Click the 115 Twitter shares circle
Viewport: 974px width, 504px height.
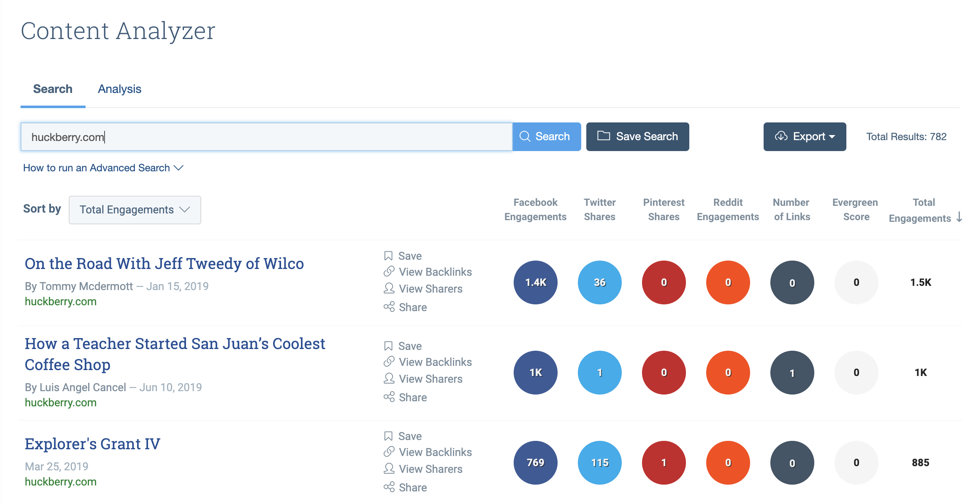point(599,463)
